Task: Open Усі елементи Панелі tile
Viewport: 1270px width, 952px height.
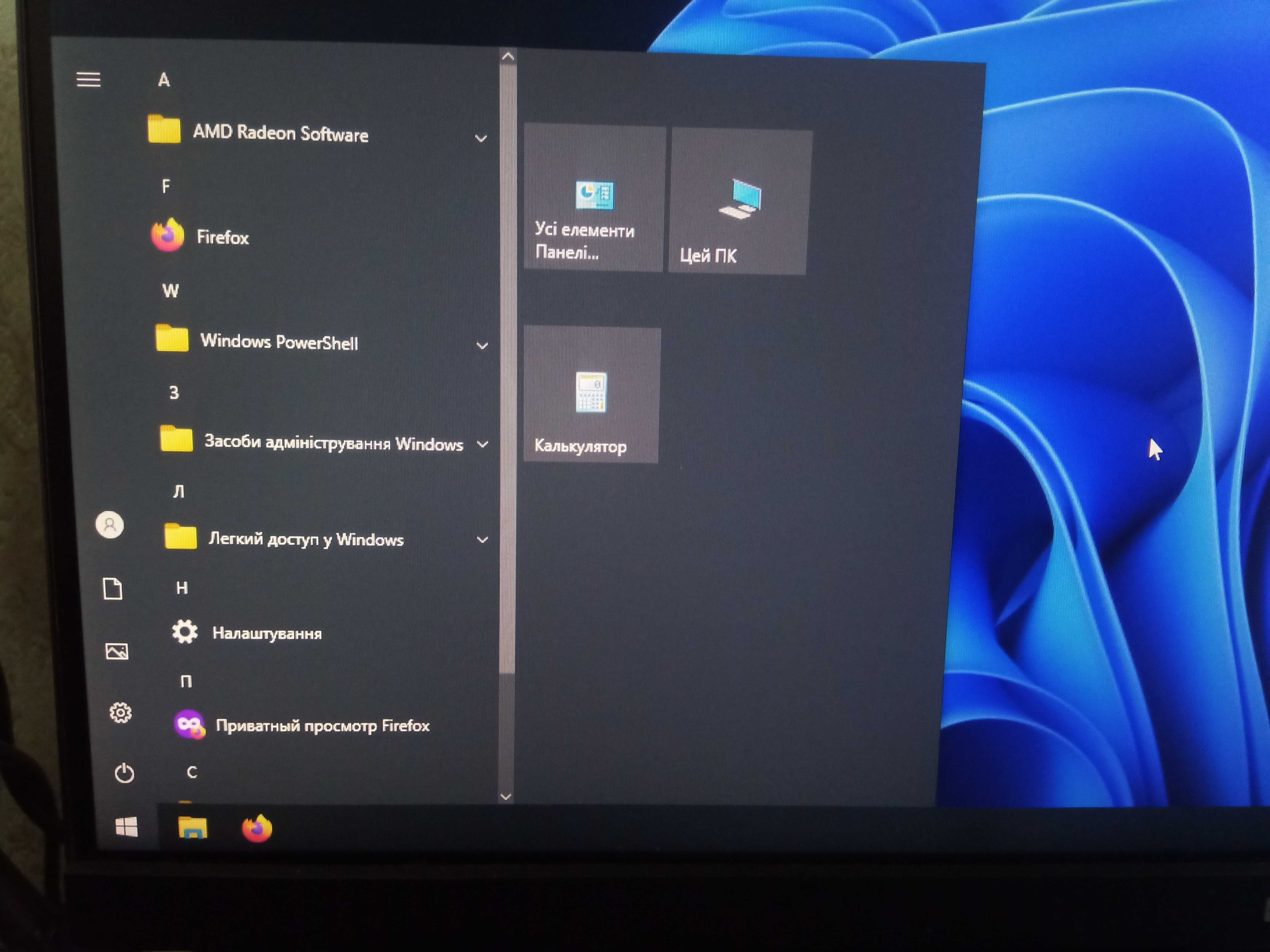Action: (594, 198)
